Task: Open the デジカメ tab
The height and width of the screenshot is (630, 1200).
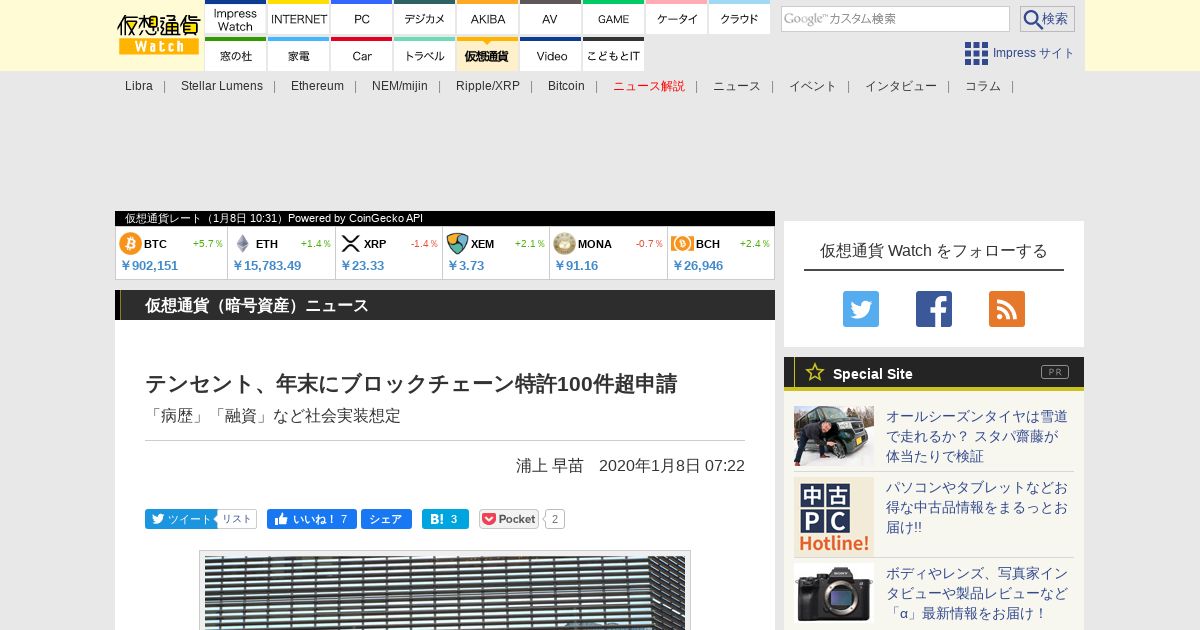Action: (x=425, y=19)
